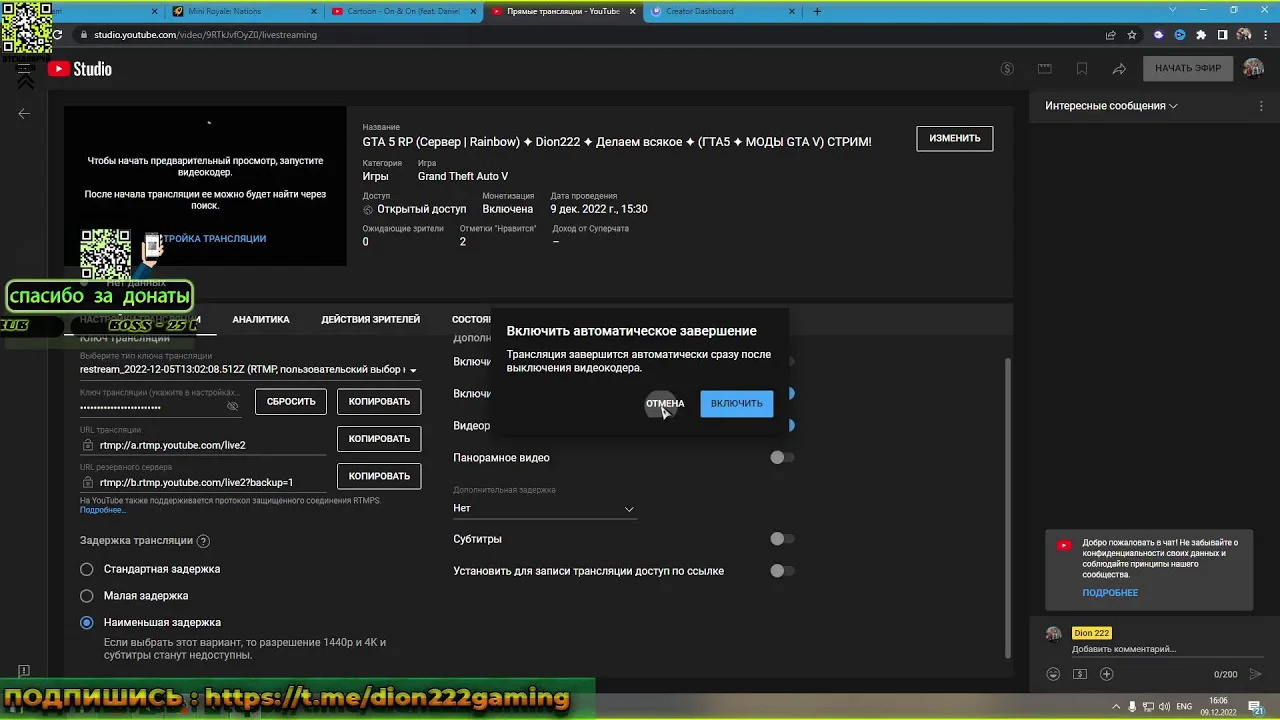The width and height of the screenshot is (1280, 720).
Task: Open Подробнее link under RTMPS note
Action: coord(102,510)
